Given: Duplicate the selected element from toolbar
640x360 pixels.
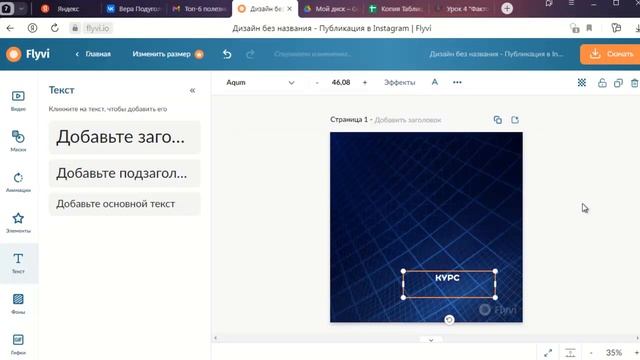Looking at the screenshot, I should click(618, 83).
